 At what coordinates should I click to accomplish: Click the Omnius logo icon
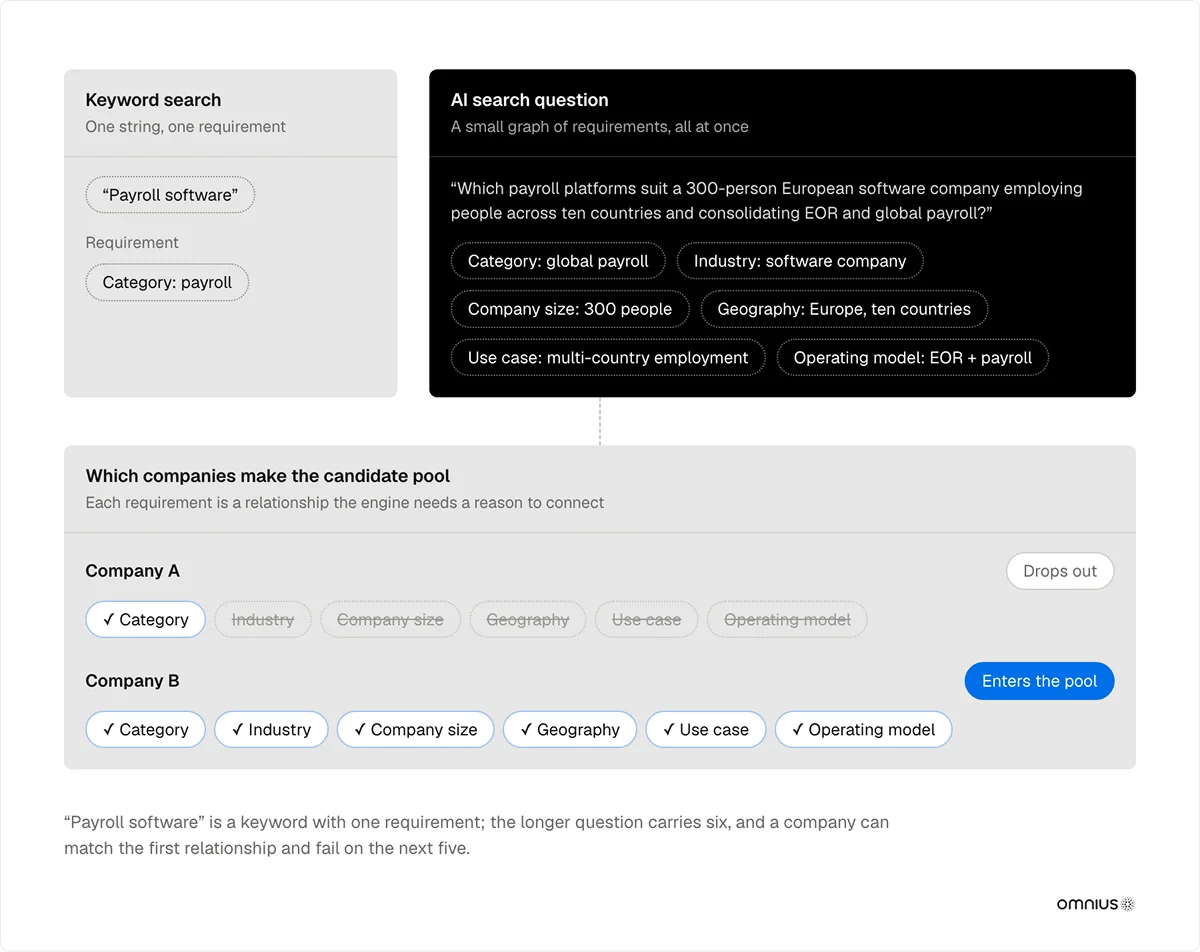(1128, 904)
